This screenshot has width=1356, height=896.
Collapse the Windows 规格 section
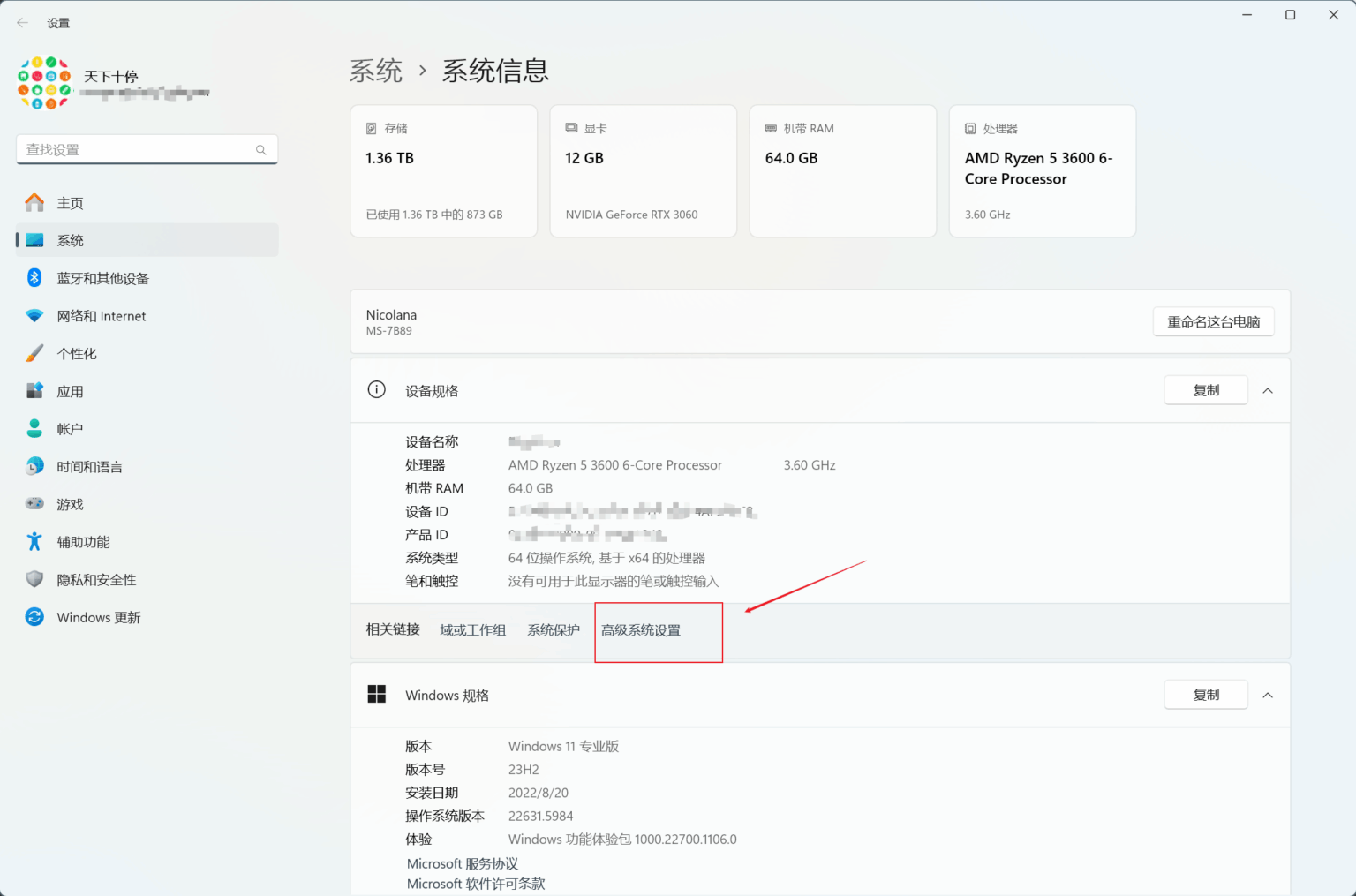tap(1268, 695)
